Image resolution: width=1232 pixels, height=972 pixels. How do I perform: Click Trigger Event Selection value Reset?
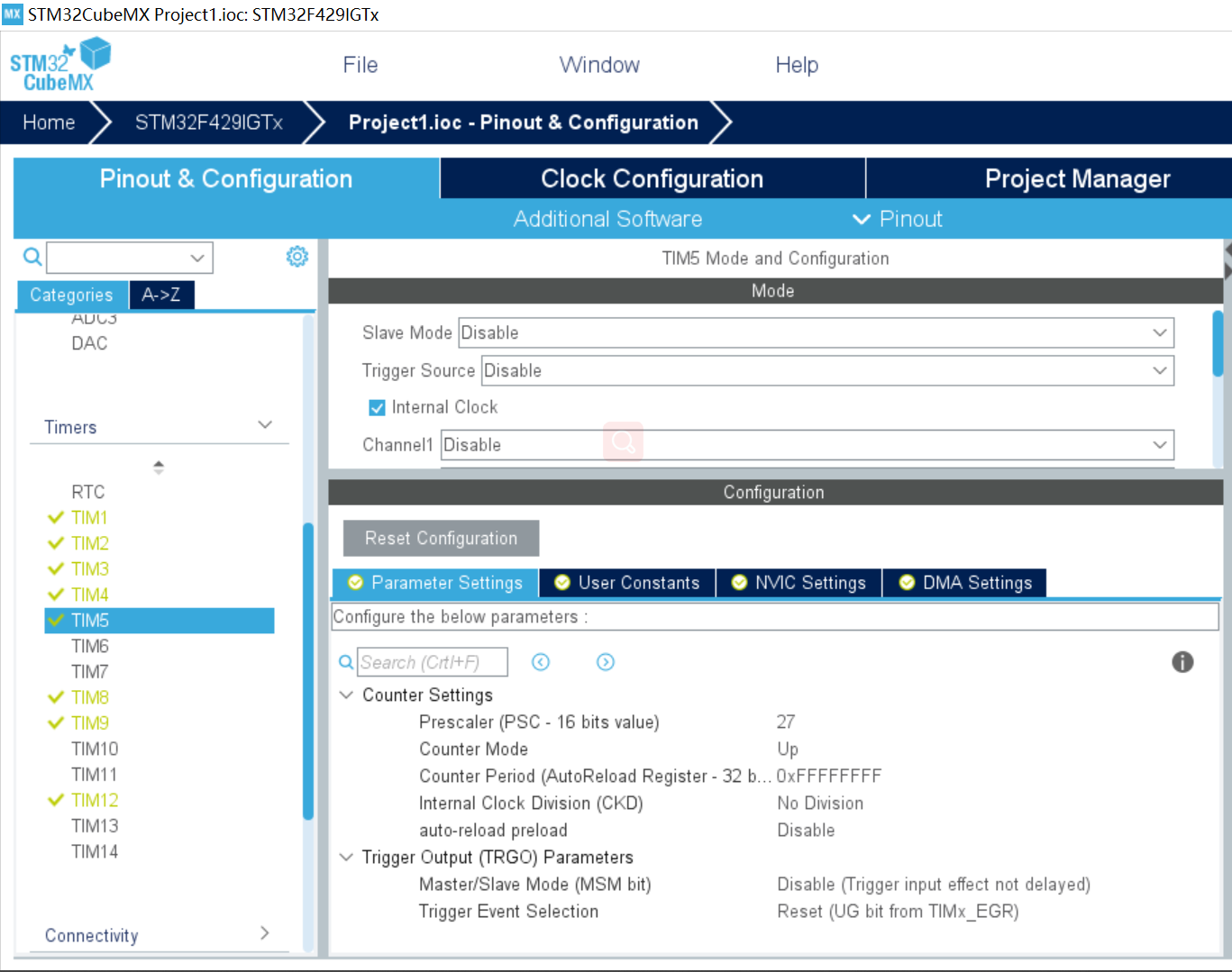click(898, 911)
